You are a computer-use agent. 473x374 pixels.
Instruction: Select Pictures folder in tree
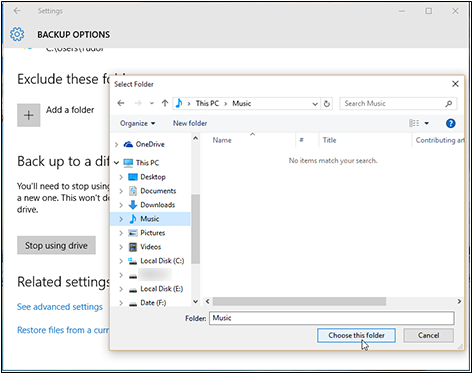coord(152,233)
